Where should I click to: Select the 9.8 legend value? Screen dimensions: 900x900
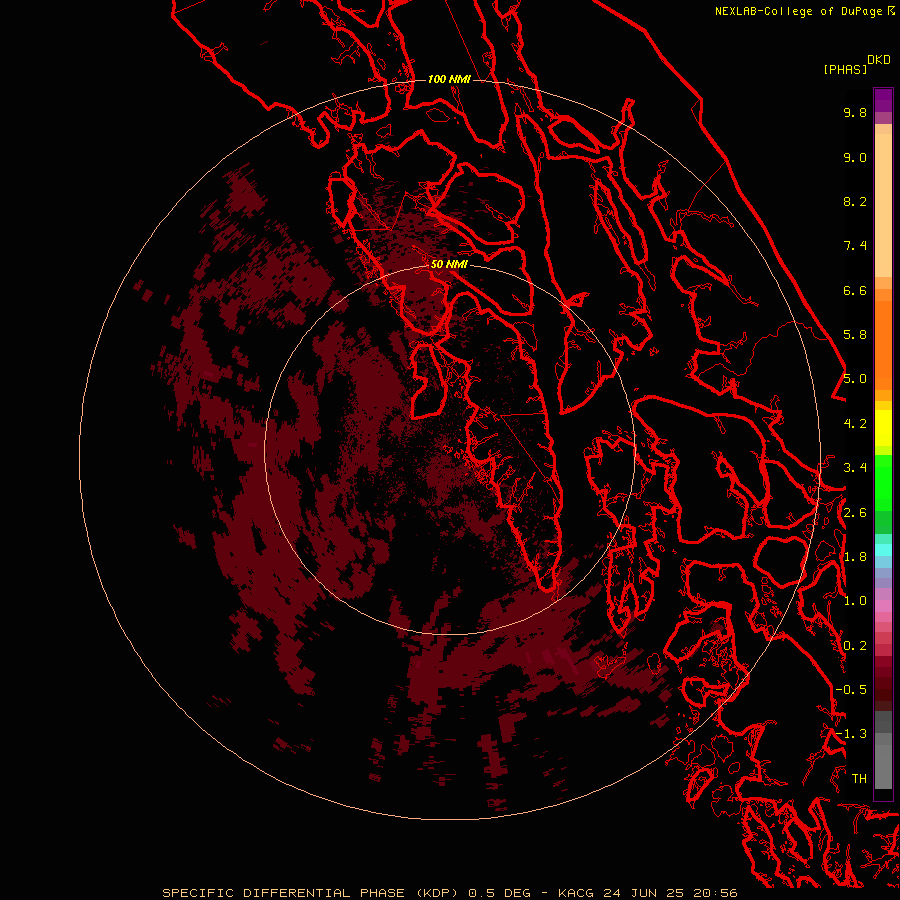click(855, 112)
